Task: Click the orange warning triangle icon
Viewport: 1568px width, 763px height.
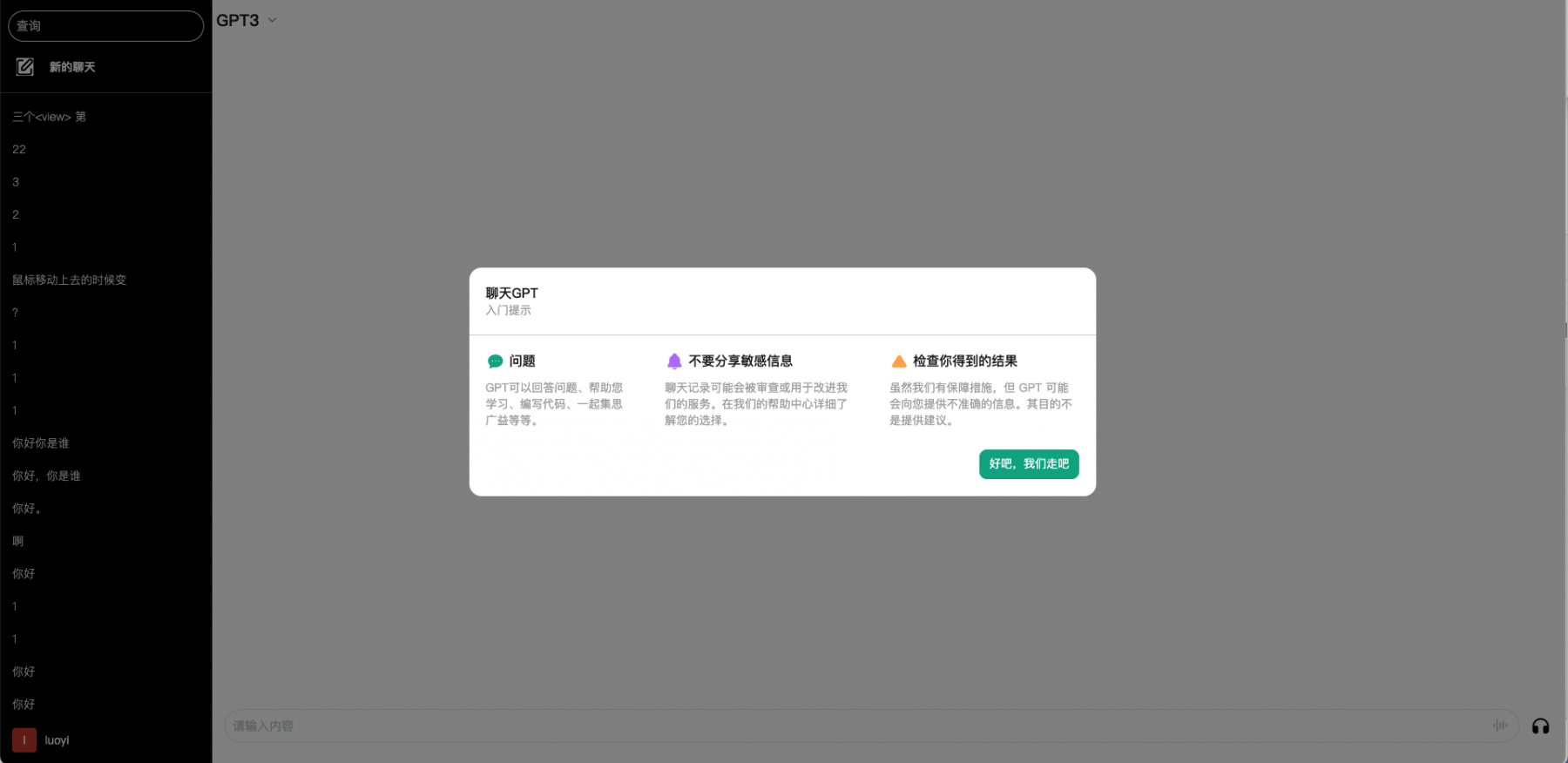Action: point(899,361)
